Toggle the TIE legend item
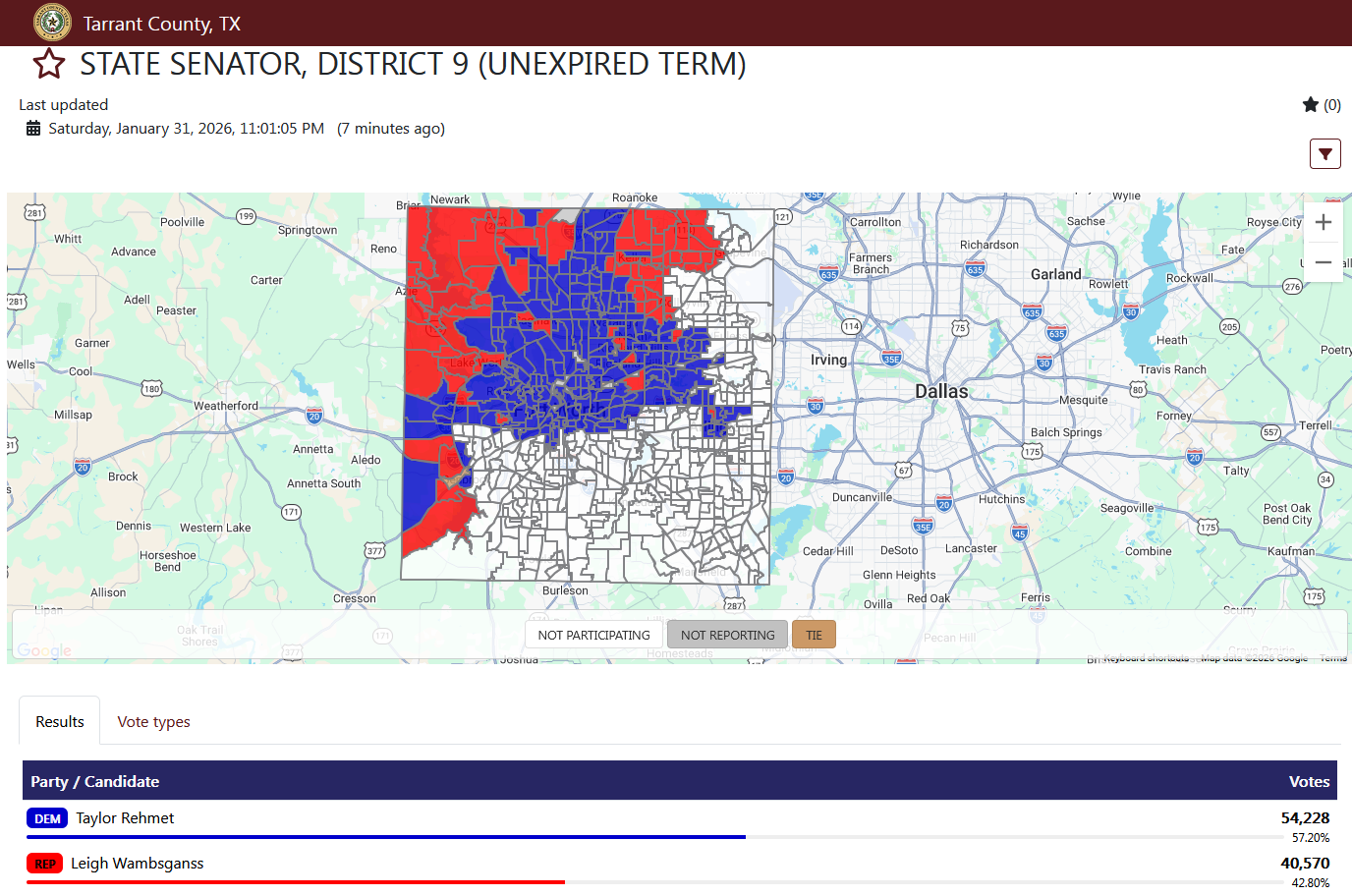1352x896 pixels. [814, 635]
